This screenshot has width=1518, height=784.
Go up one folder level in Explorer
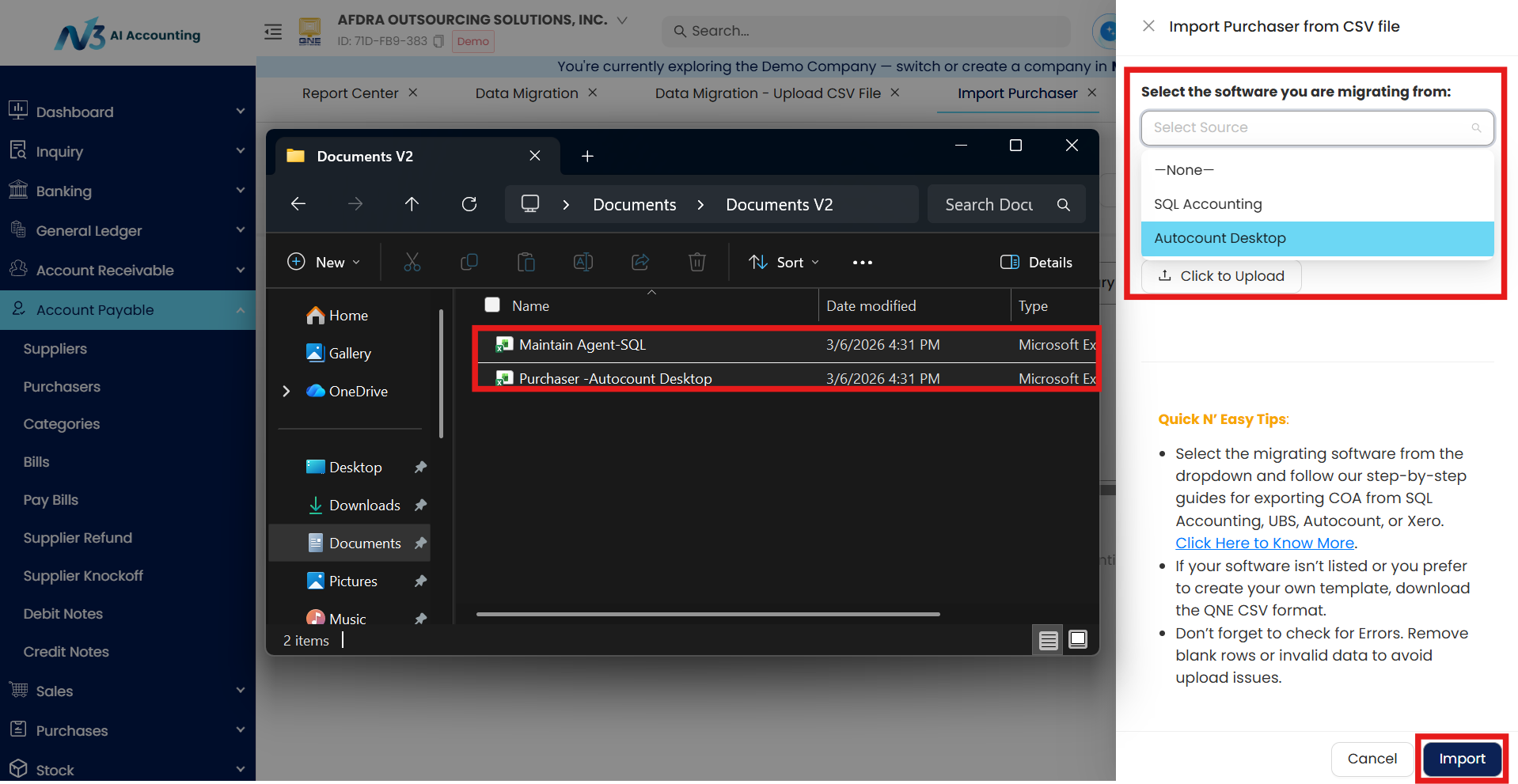pyautogui.click(x=412, y=204)
